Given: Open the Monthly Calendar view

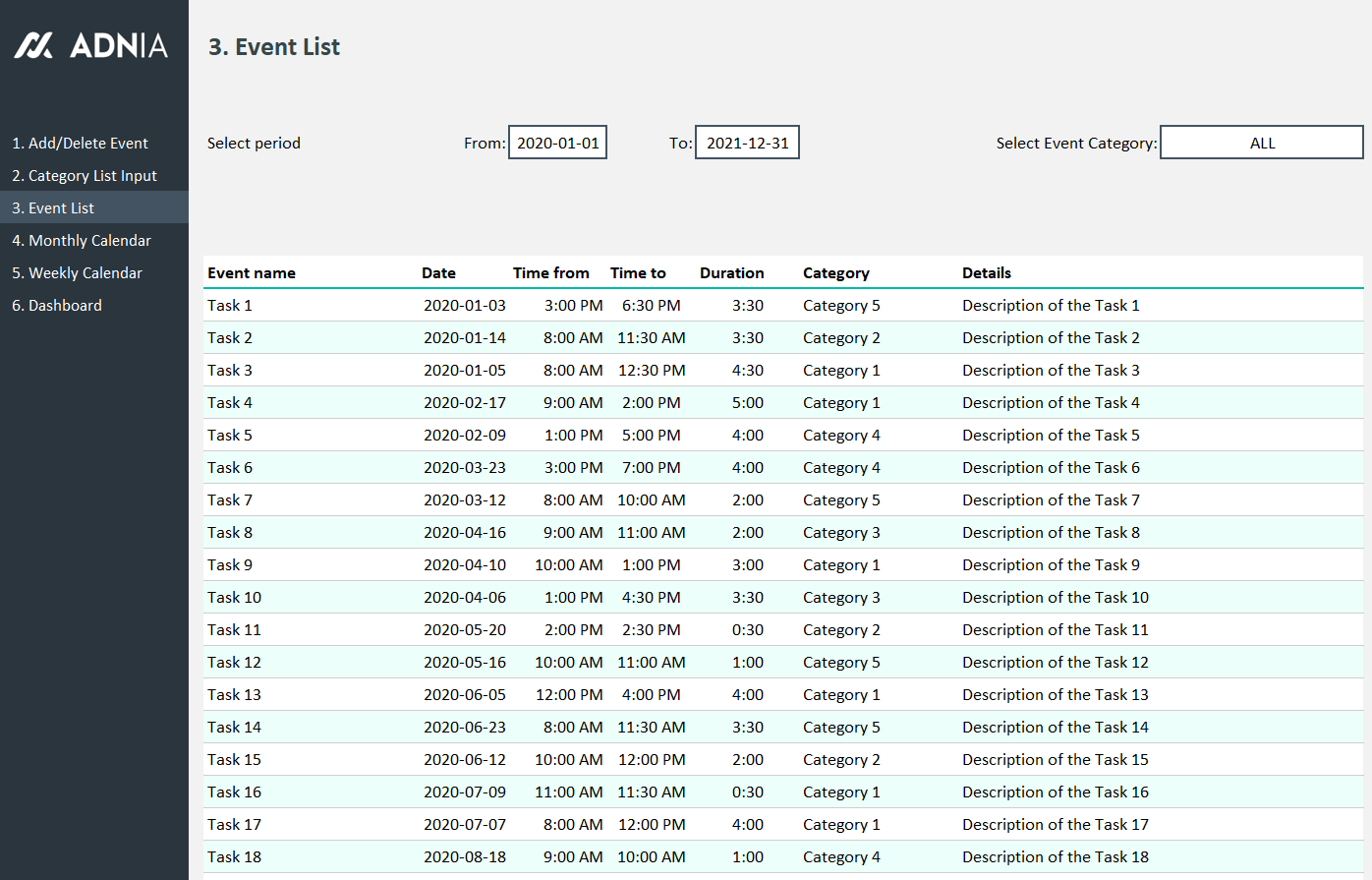Looking at the screenshot, I should pos(81,240).
